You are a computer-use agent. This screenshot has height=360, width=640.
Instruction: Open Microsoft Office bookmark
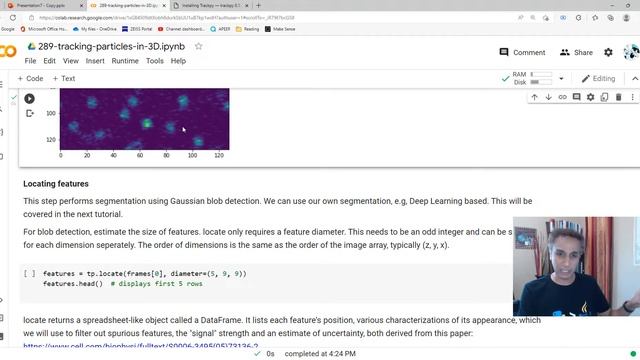(x=44, y=29)
